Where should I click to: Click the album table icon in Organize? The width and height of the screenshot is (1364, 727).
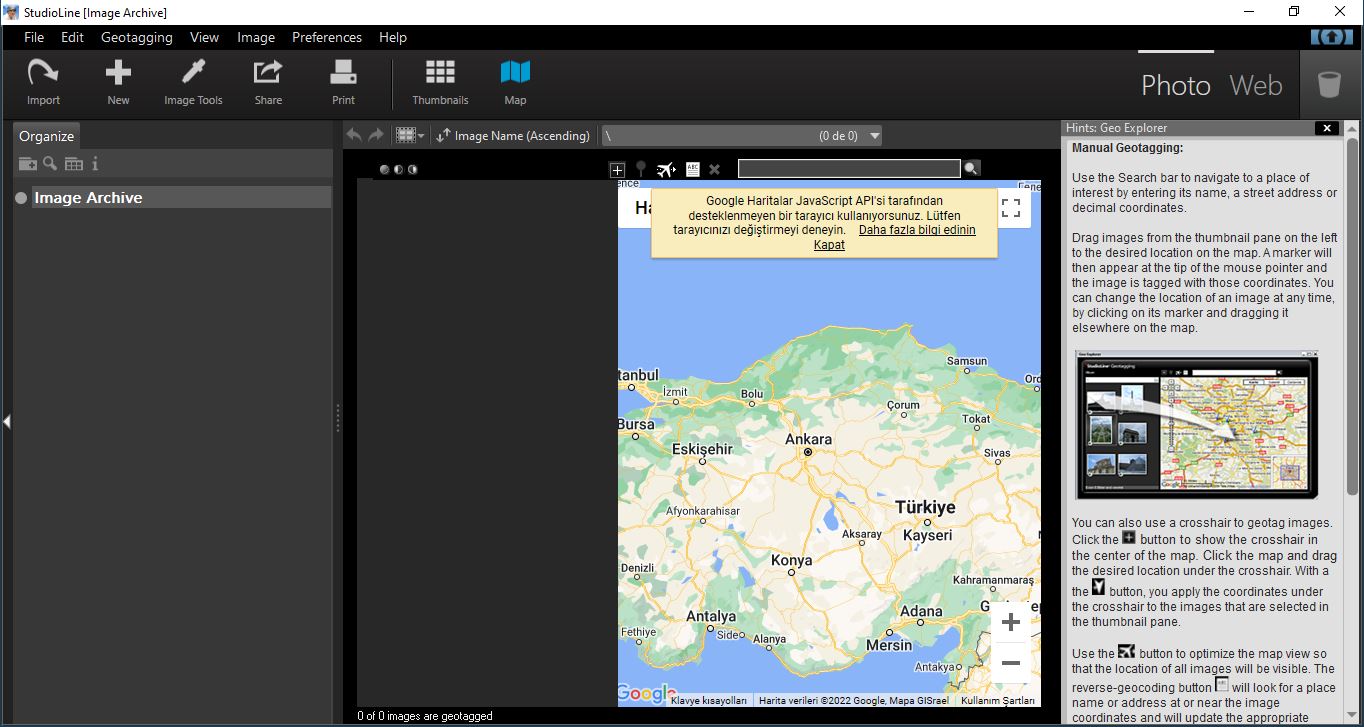(x=74, y=164)
